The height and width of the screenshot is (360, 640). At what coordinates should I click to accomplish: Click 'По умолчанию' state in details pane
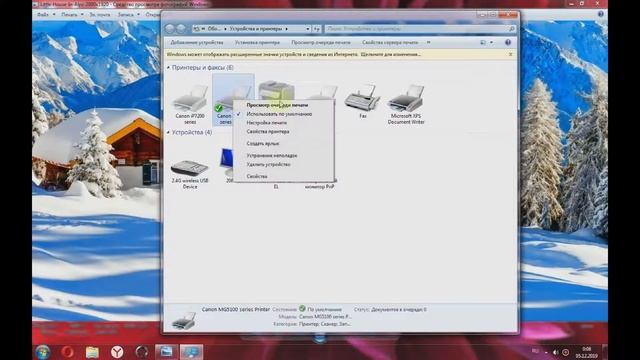324,309
